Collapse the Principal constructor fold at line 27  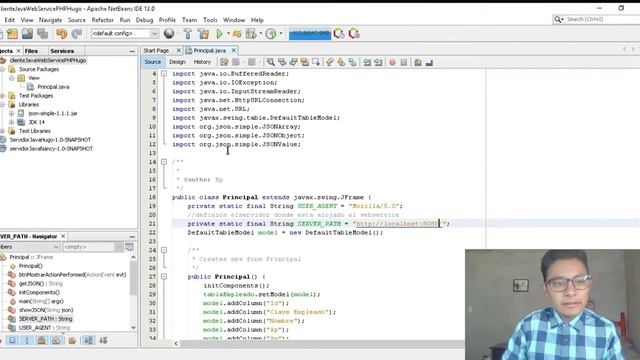[164, 277]
